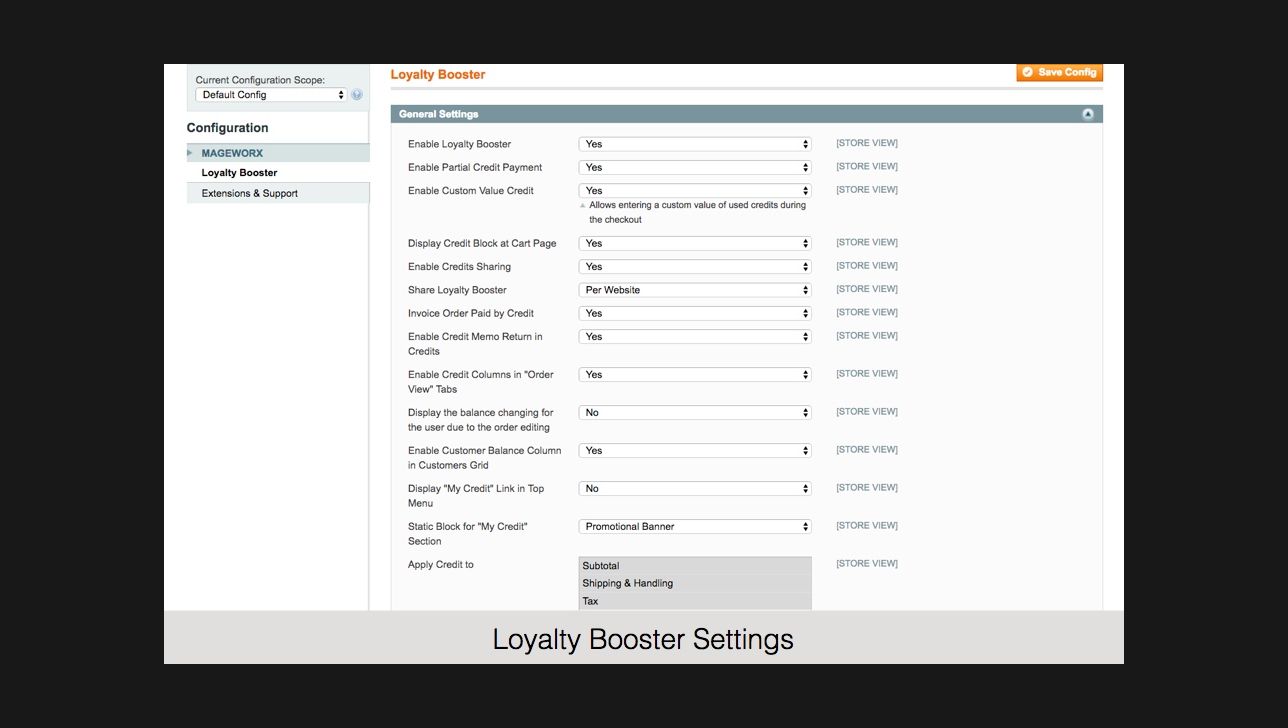The width and height of the screenshot is (1288, 728).
Task: Select Subtotal in Apply Credit to list
Action: click(695, 566)
